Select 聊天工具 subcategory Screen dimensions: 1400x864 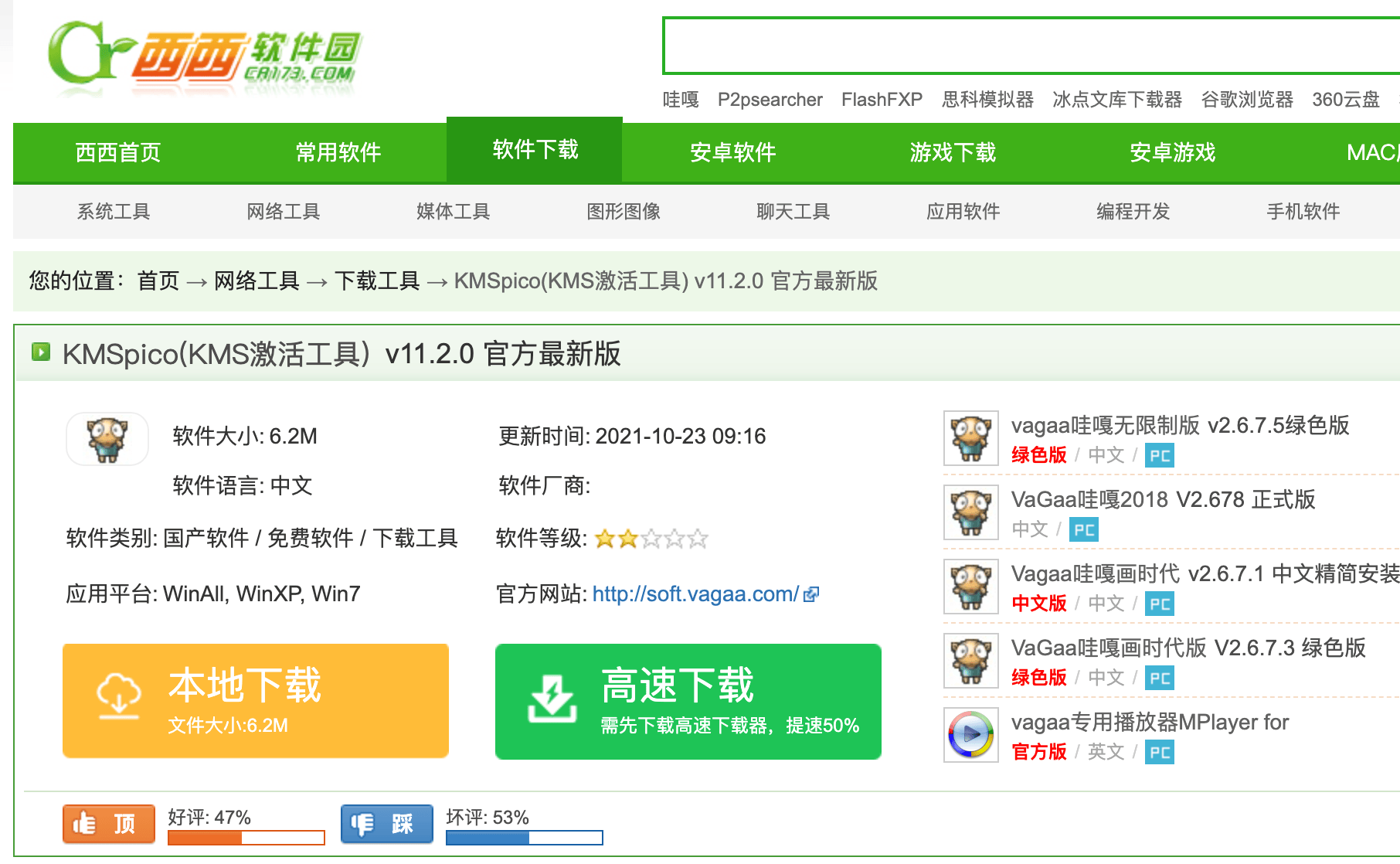click(793, 212)
